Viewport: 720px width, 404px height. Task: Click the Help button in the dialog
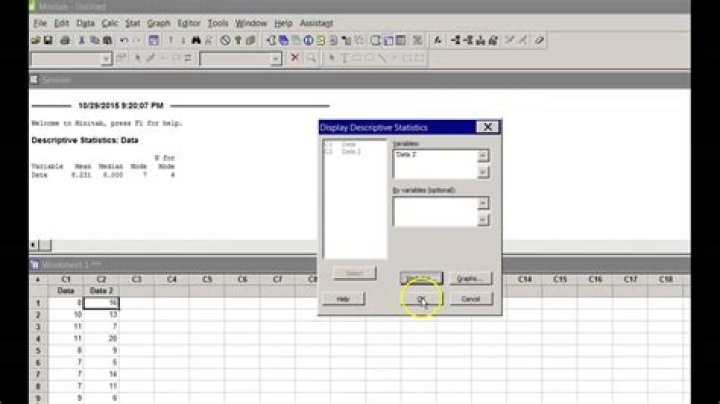(343, 299)
